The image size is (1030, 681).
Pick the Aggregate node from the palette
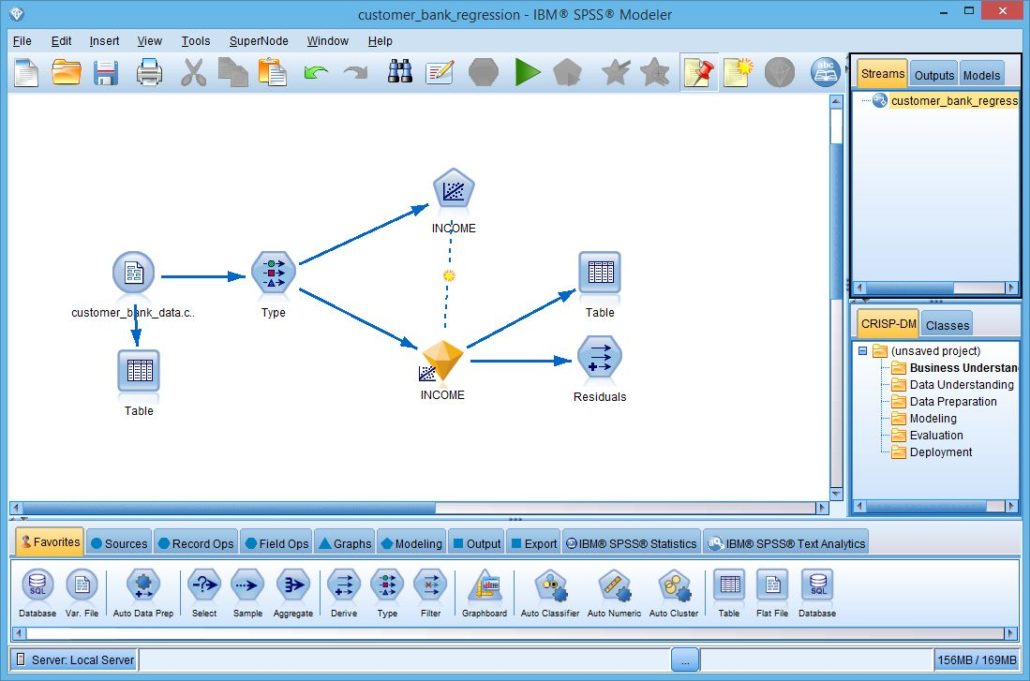tap(293, 591)
